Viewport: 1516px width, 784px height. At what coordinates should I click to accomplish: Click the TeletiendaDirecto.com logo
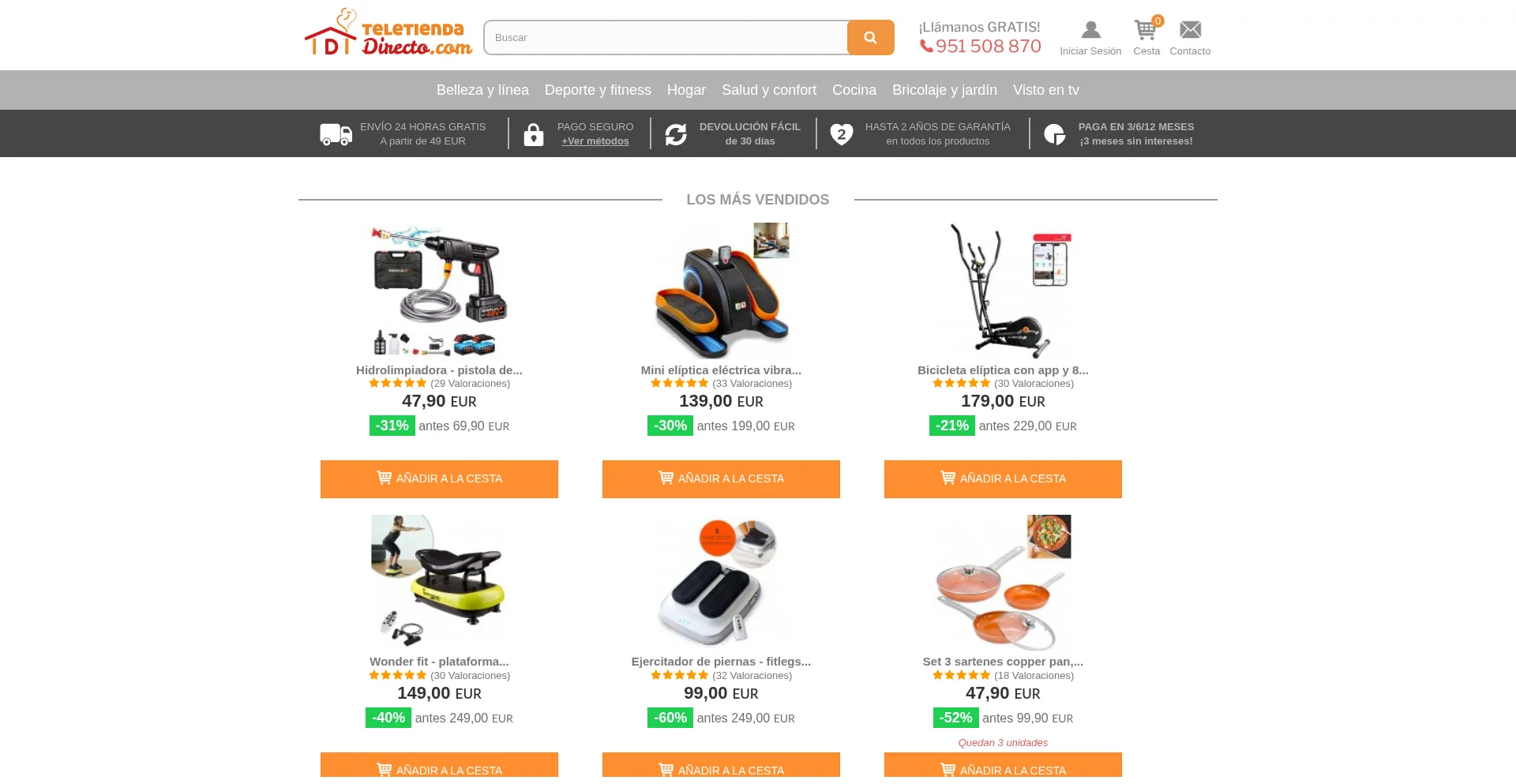click(x=388, y=33)
